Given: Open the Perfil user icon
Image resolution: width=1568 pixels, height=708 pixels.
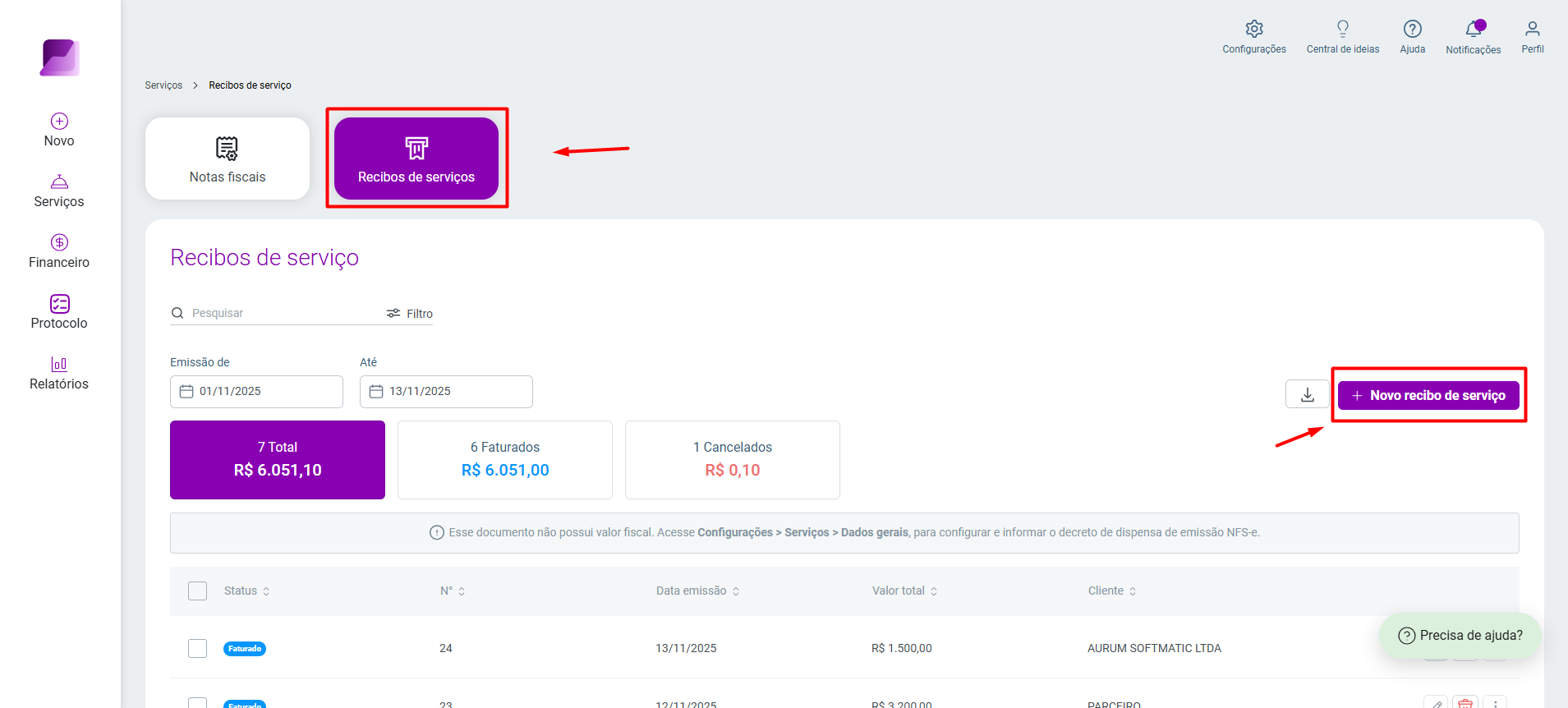Looking at the screenshot, I should 1532,29.
